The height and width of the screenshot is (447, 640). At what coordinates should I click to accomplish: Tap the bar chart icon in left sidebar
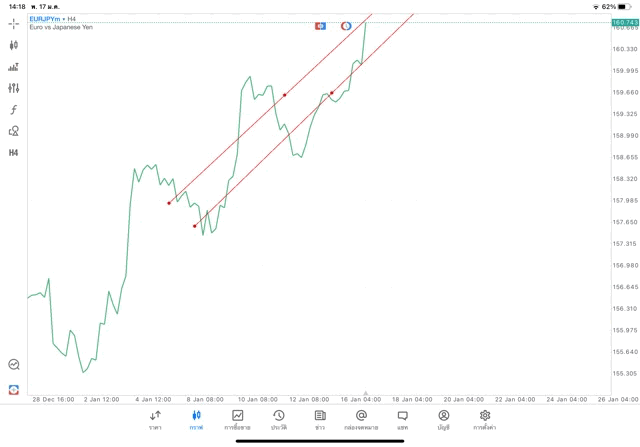tap(14, 67)
